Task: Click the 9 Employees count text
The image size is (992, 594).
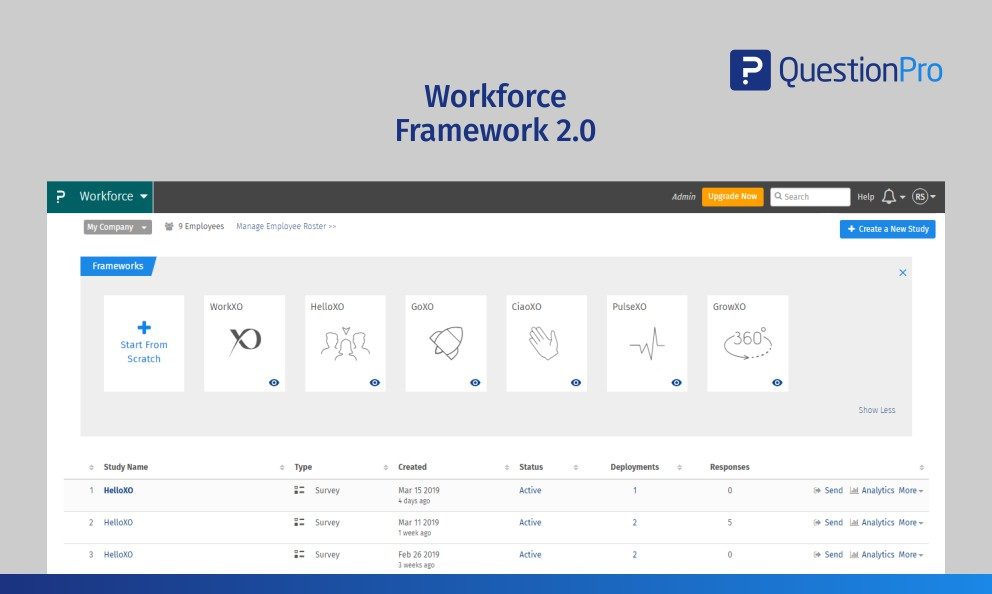Action: point(201,226)
